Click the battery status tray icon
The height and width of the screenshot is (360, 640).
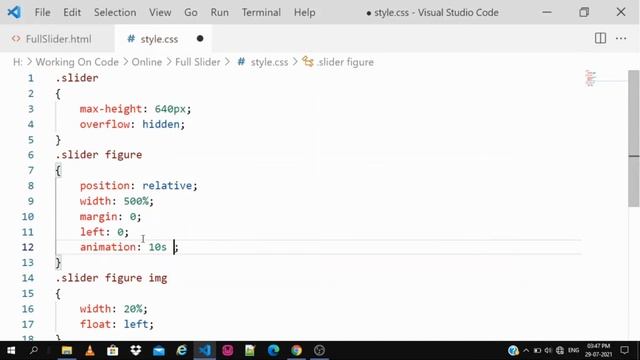tap(537, 350)
